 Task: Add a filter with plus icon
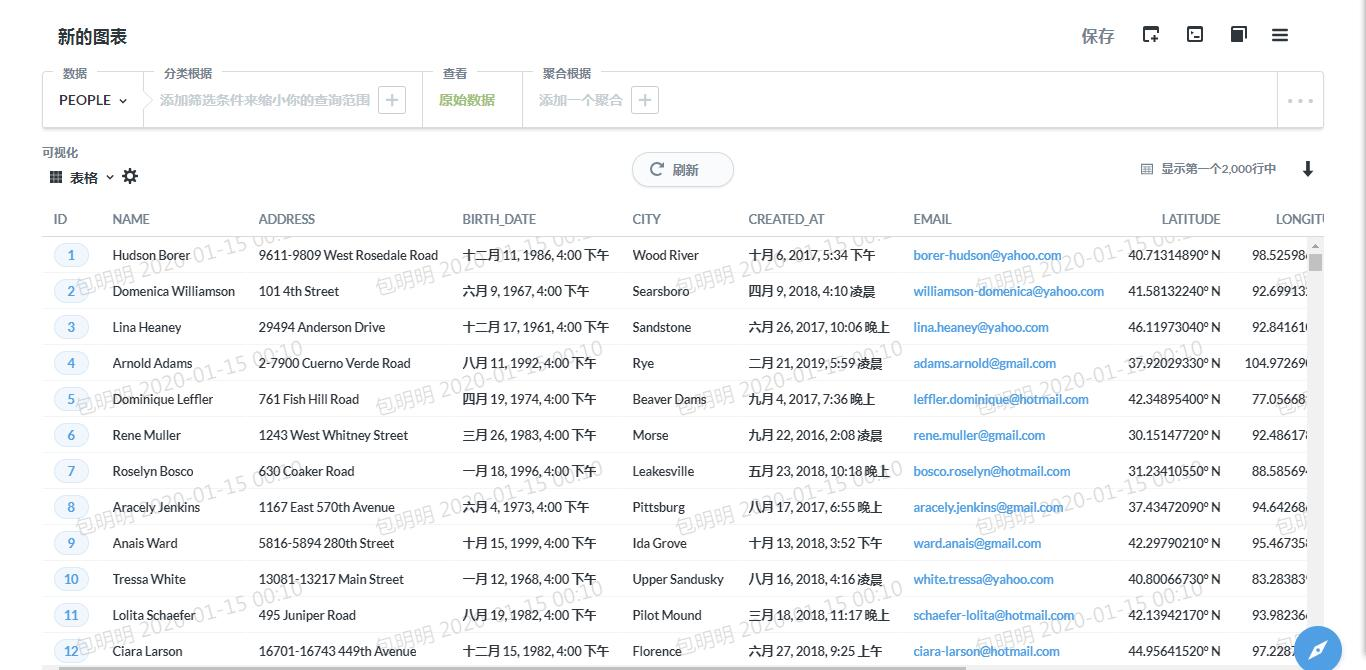coord(392,100)
